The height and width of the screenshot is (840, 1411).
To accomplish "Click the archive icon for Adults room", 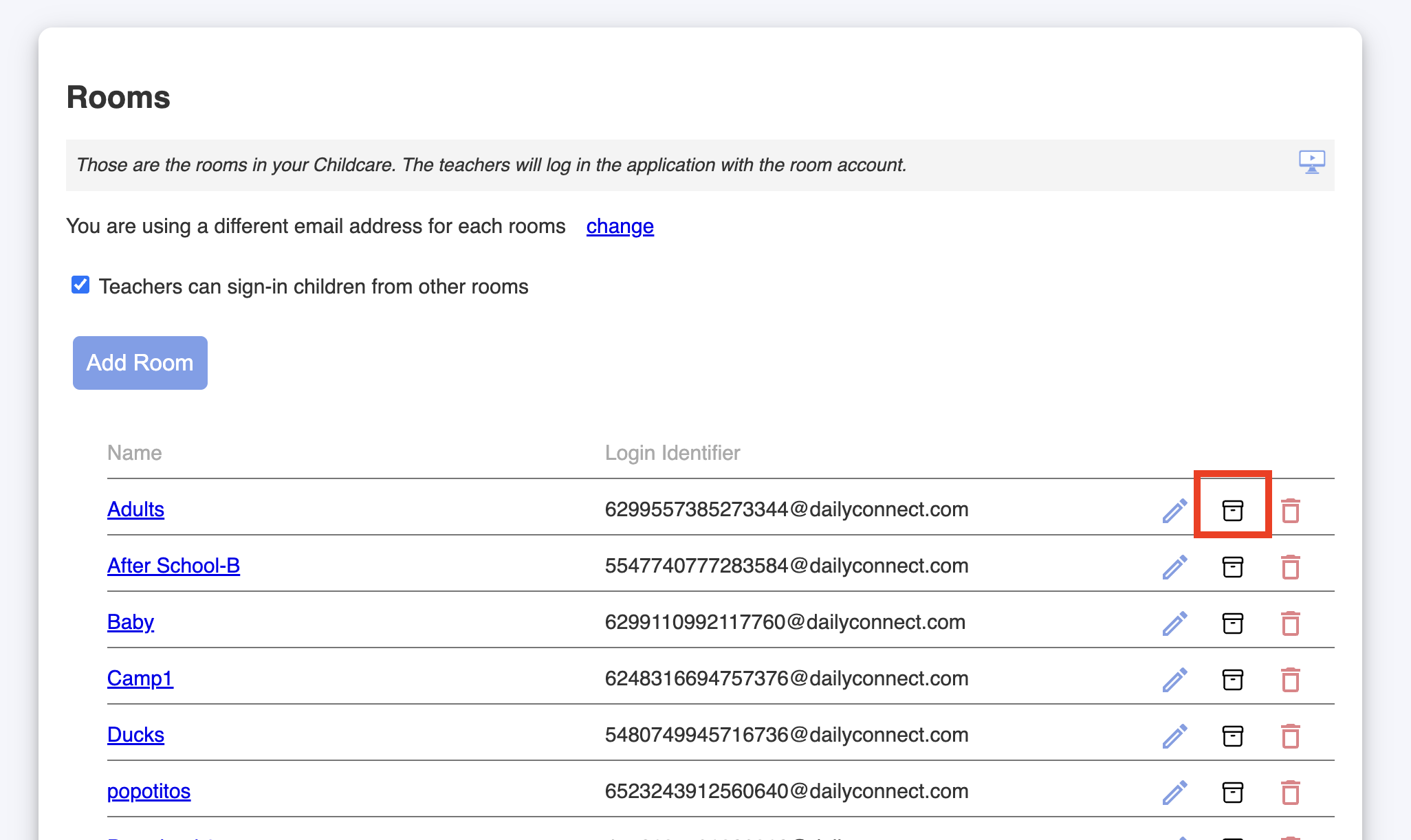I will [x=1232, y=510].
